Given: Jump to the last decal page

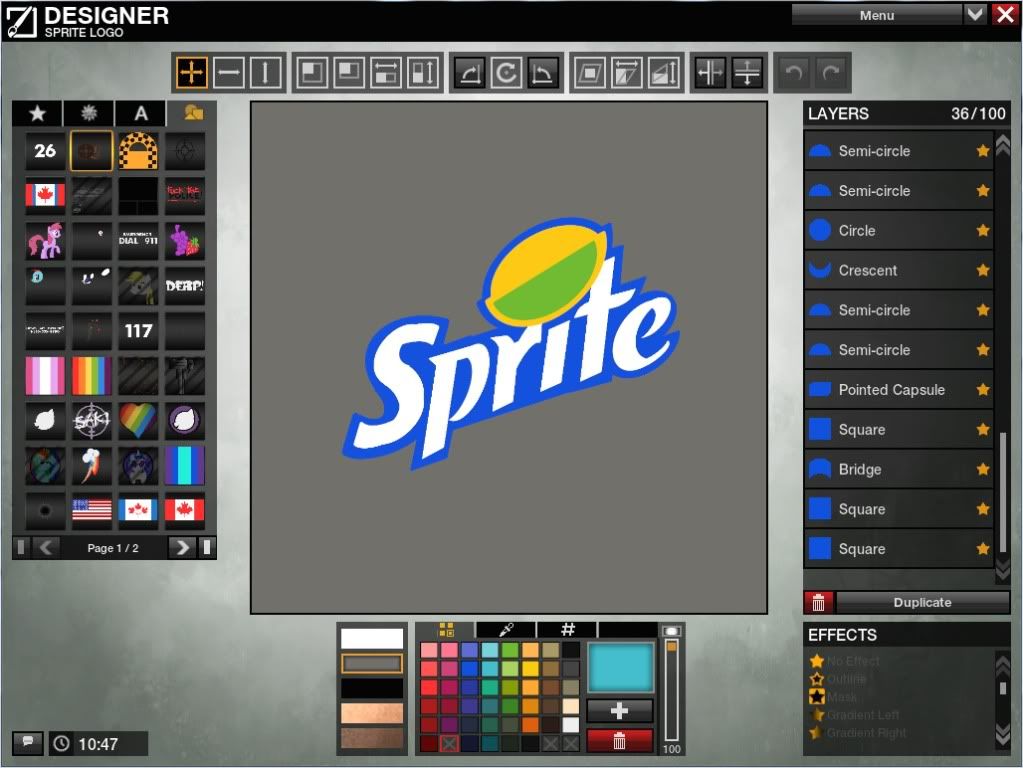Looking at the screenshot, I should pyautogui.click(x=207, y=547).
